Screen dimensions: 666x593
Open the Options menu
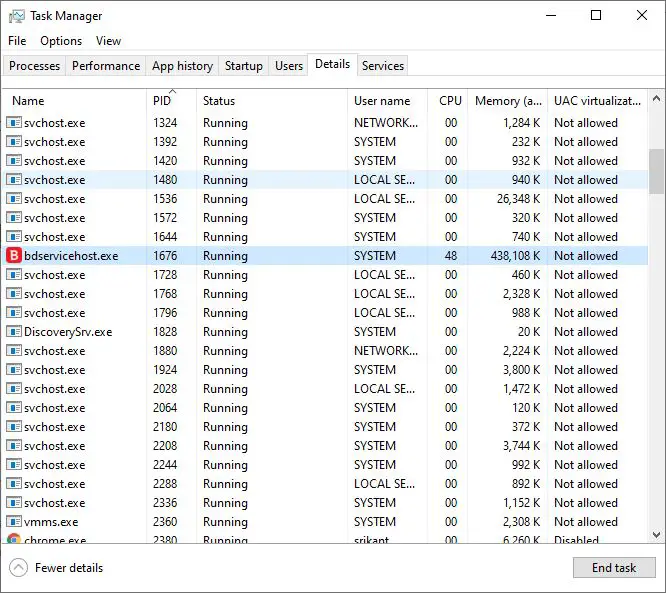coord(61,41)
